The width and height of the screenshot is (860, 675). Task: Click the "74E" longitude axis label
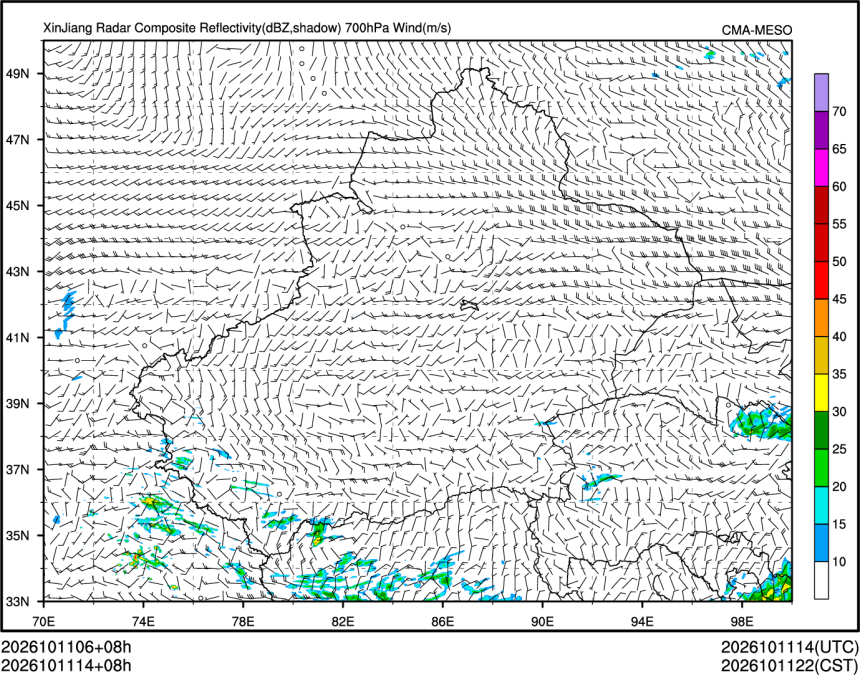click(x=144, y=621)
